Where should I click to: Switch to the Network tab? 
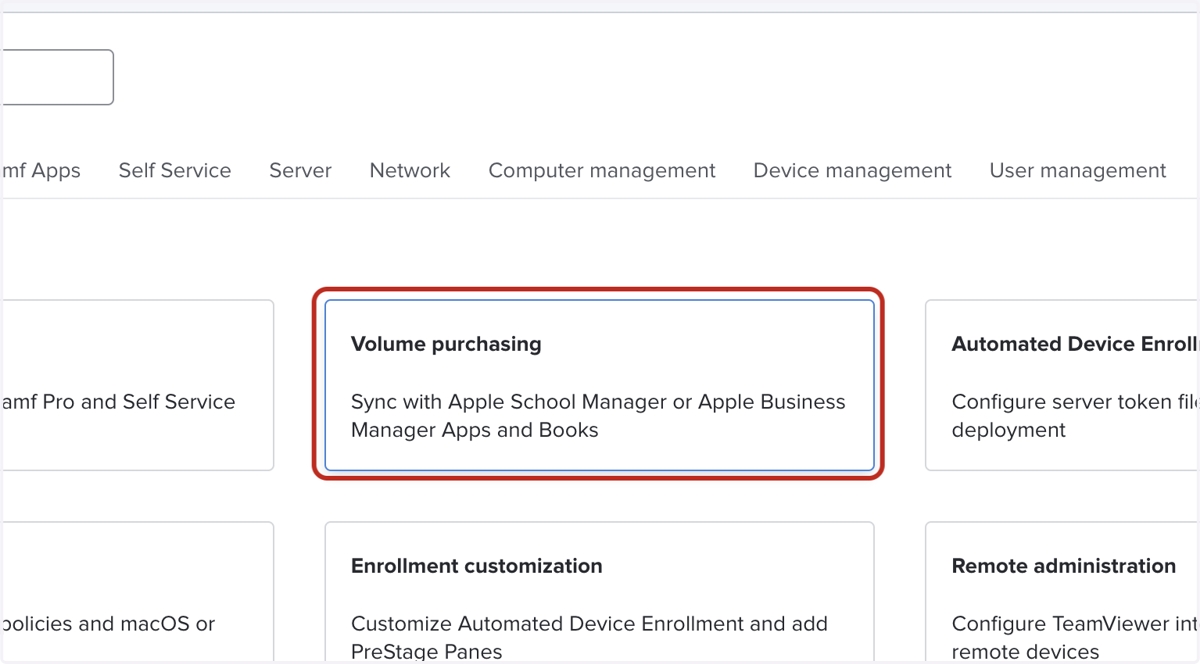point(410,171)
